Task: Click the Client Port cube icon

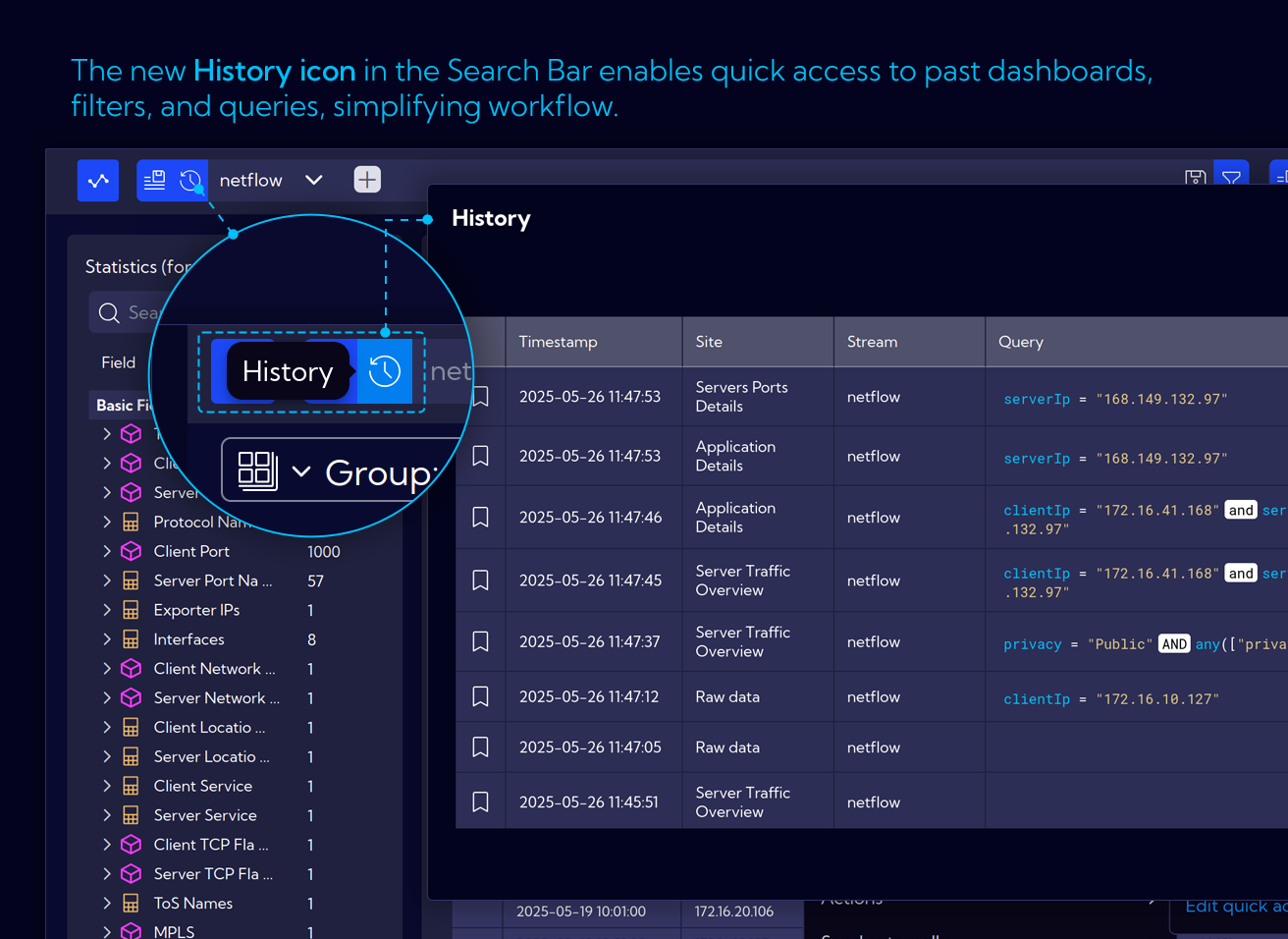Action: click(131, 551)
